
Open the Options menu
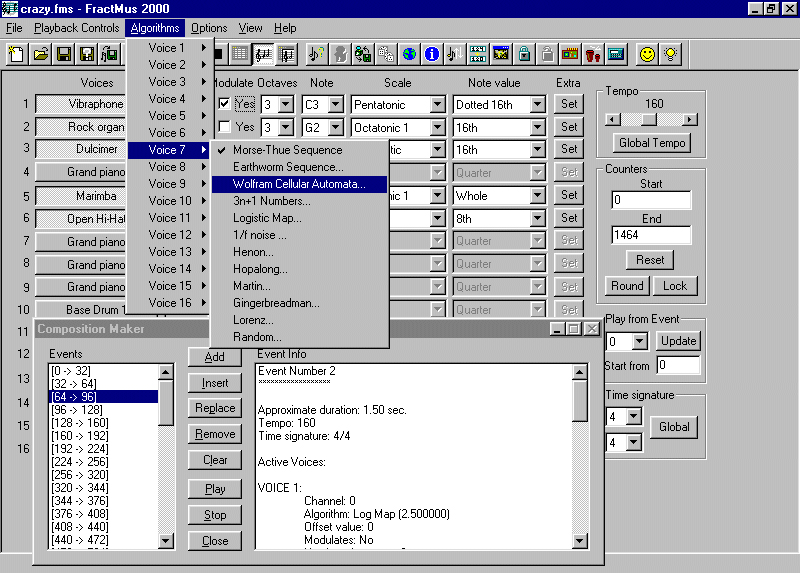[x=209, y=28]
